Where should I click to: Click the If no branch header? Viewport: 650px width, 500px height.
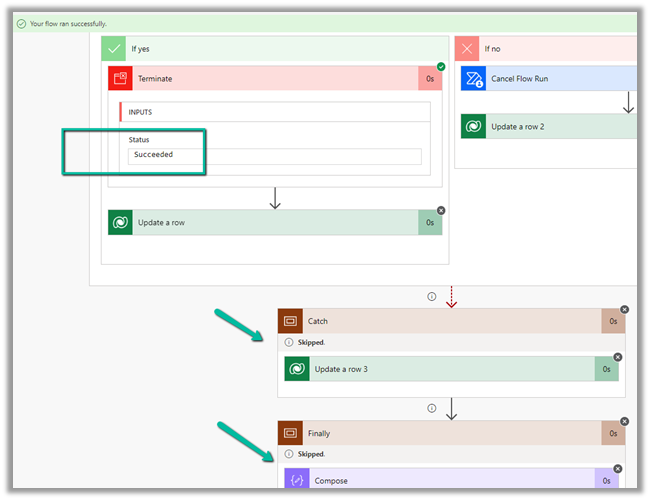[546, 49]
